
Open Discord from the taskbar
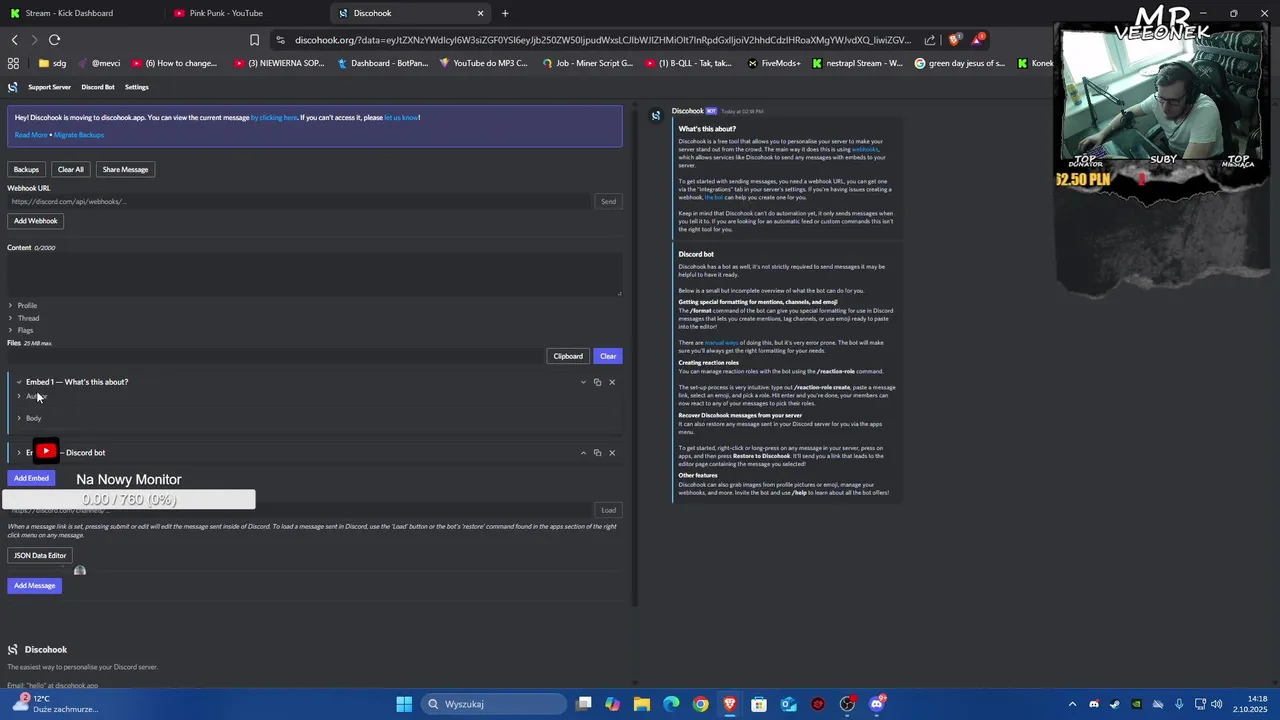tap(877, 704)
